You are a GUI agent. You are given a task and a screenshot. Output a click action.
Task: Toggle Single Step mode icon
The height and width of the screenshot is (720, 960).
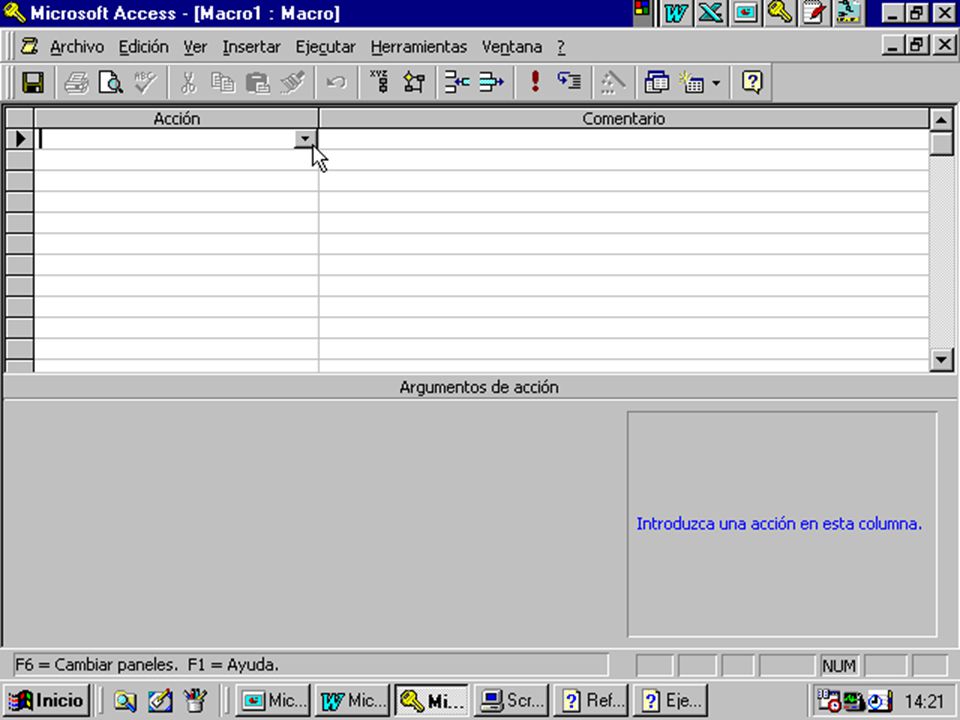coord(569,82)
